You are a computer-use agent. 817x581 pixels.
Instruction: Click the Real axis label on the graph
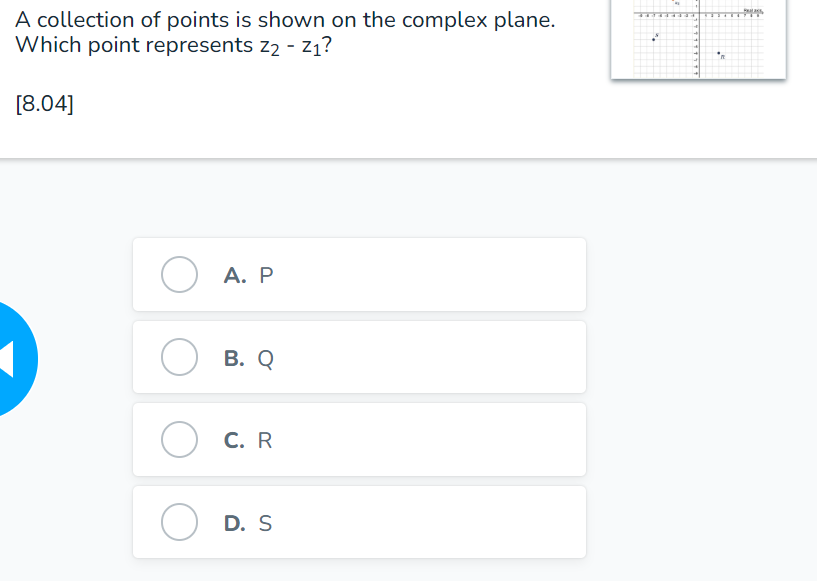pos(751,11)
